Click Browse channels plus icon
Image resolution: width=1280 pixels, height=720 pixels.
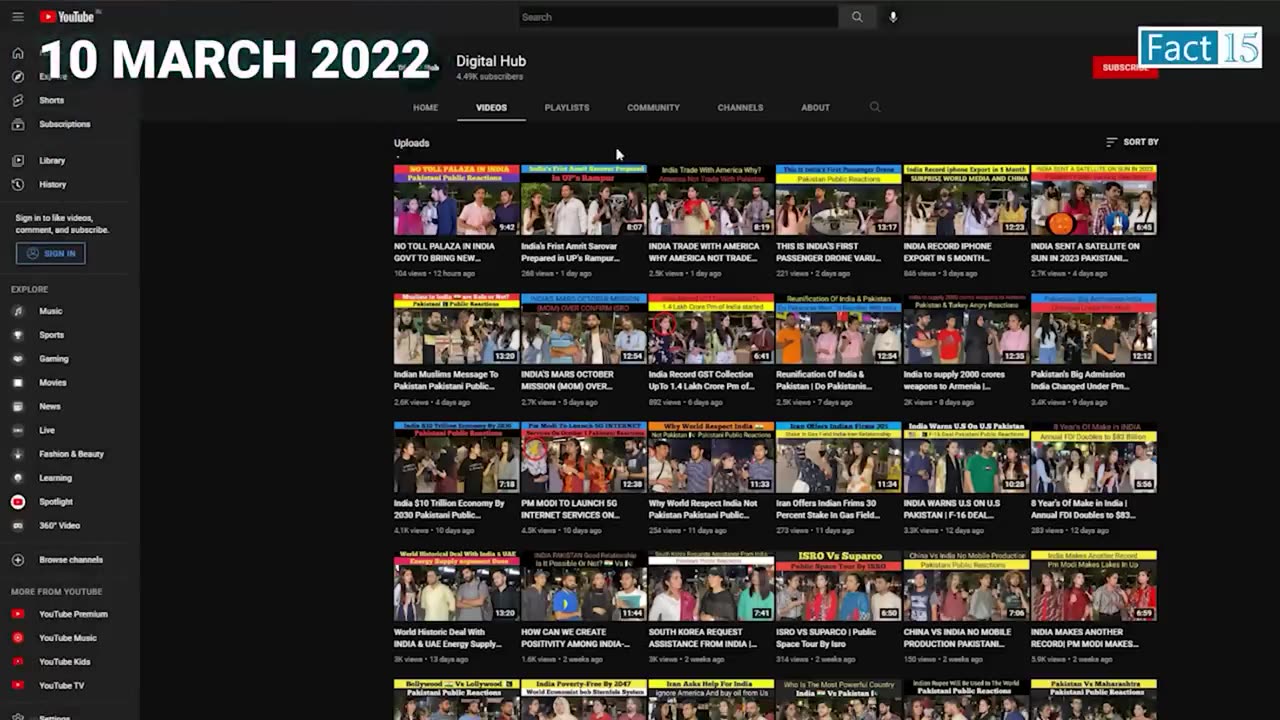point(18,560)
